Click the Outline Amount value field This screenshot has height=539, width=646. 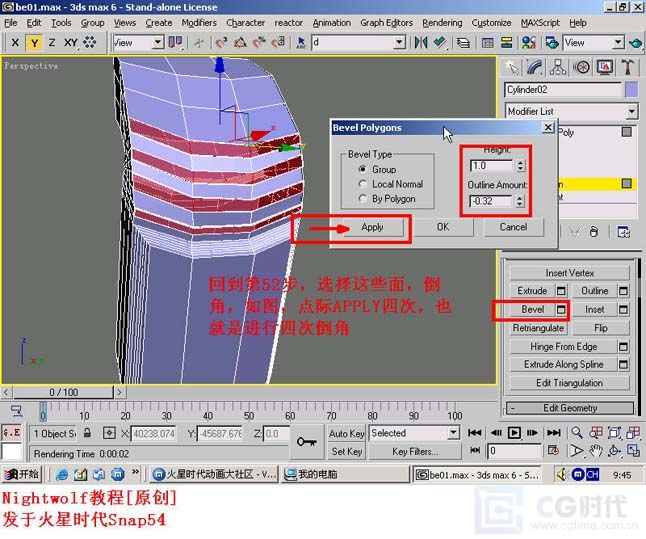tap(492, 201)
